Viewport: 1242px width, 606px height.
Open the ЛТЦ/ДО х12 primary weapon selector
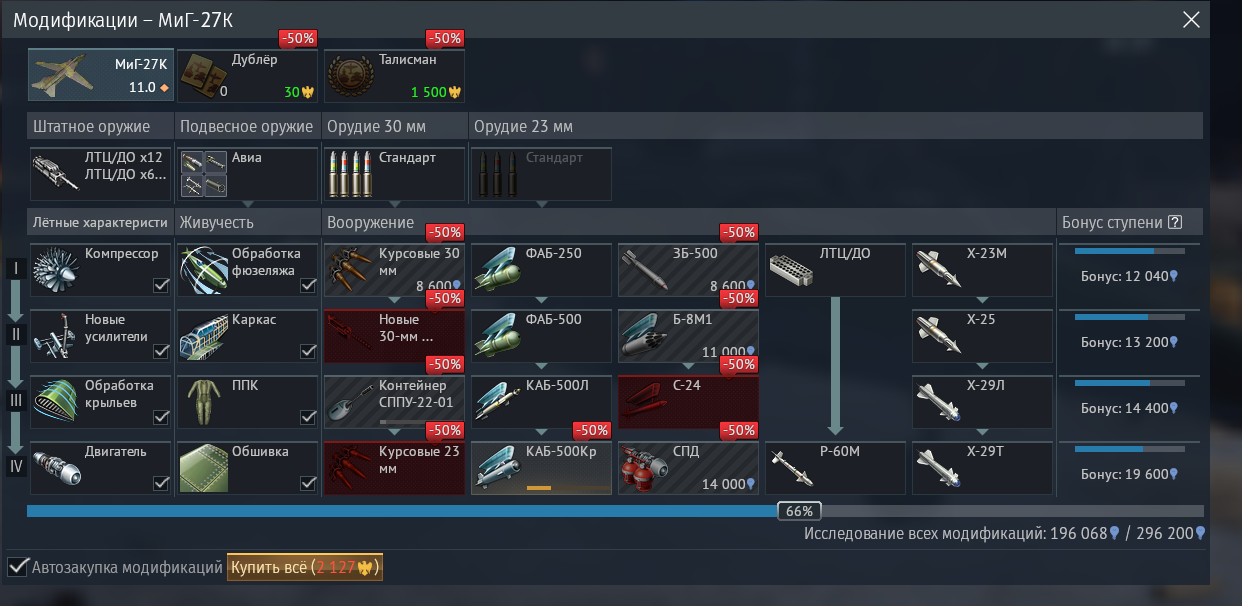pos(100,174)
